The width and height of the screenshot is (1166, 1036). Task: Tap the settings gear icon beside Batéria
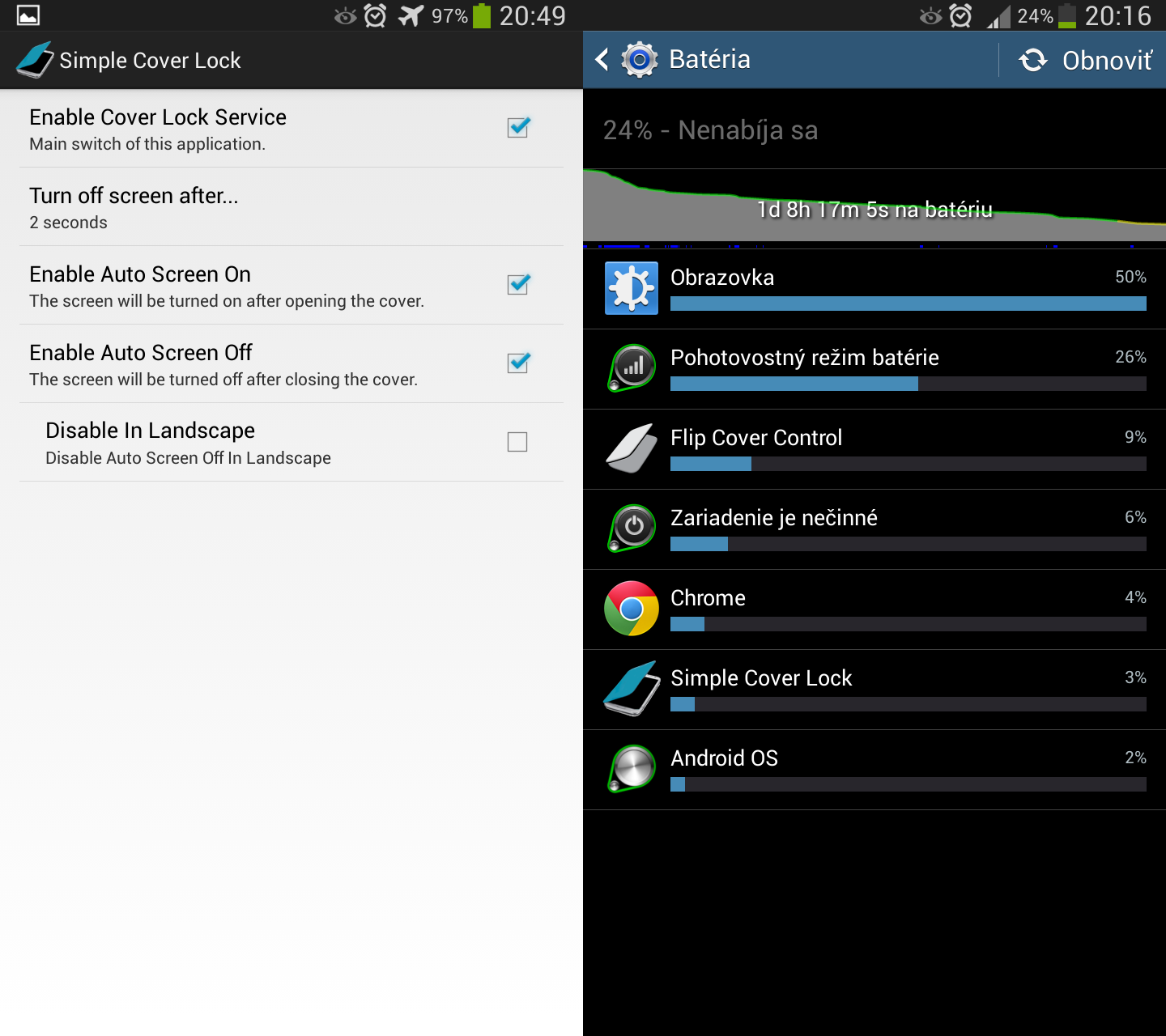[640, 59]
